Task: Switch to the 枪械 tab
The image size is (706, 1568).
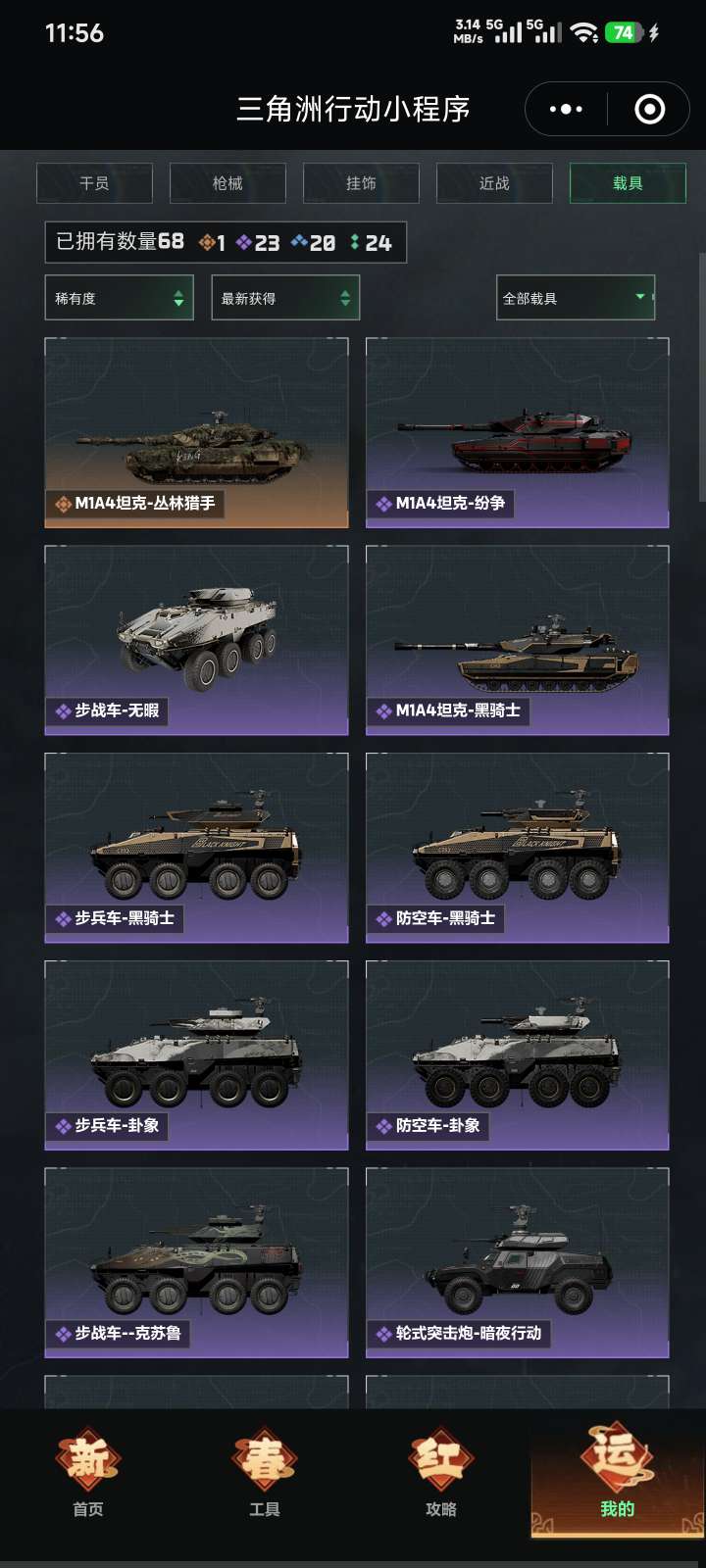Action: pos(227,183)
